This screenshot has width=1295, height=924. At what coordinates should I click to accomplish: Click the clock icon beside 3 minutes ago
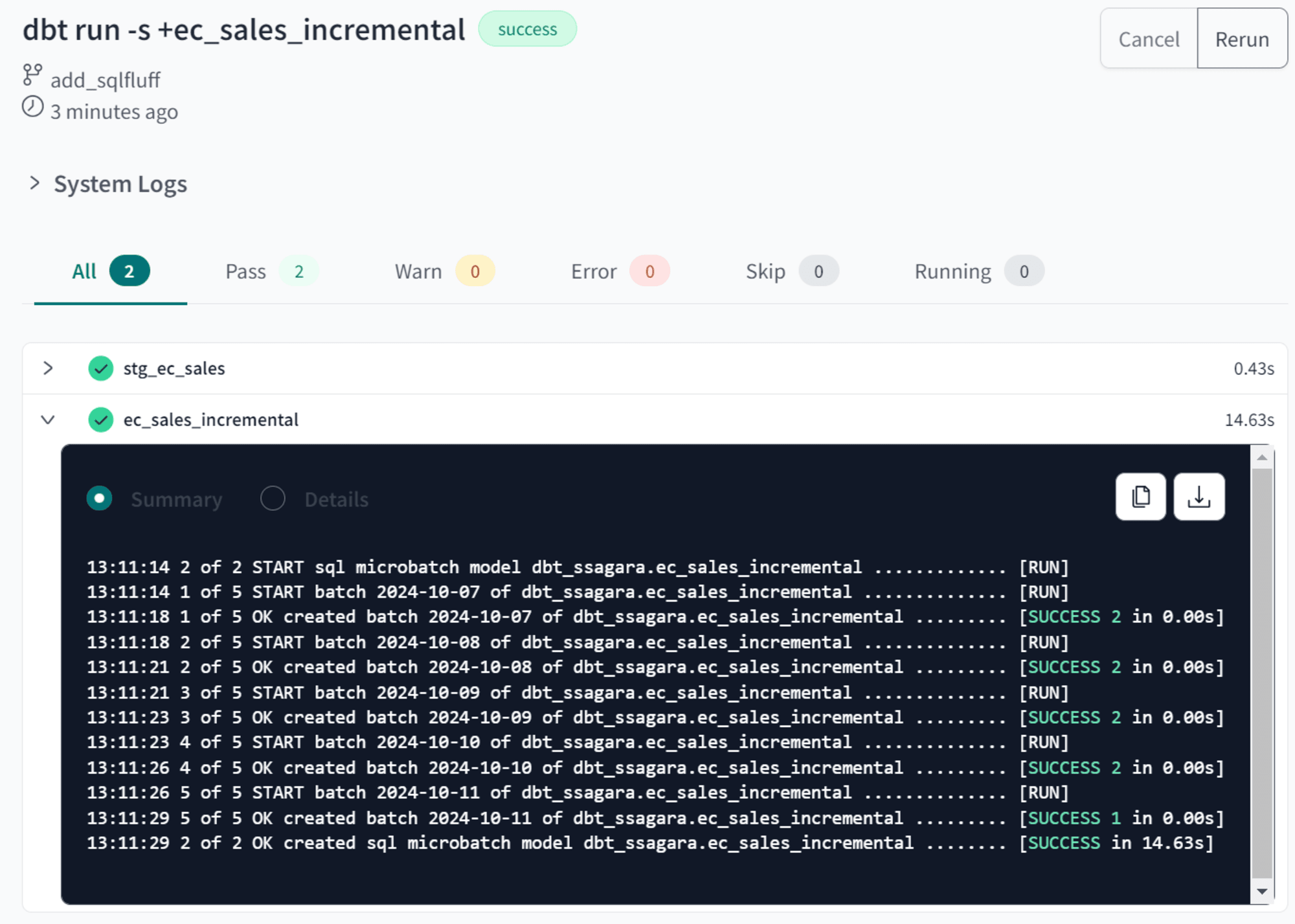[x=32, y=107]
